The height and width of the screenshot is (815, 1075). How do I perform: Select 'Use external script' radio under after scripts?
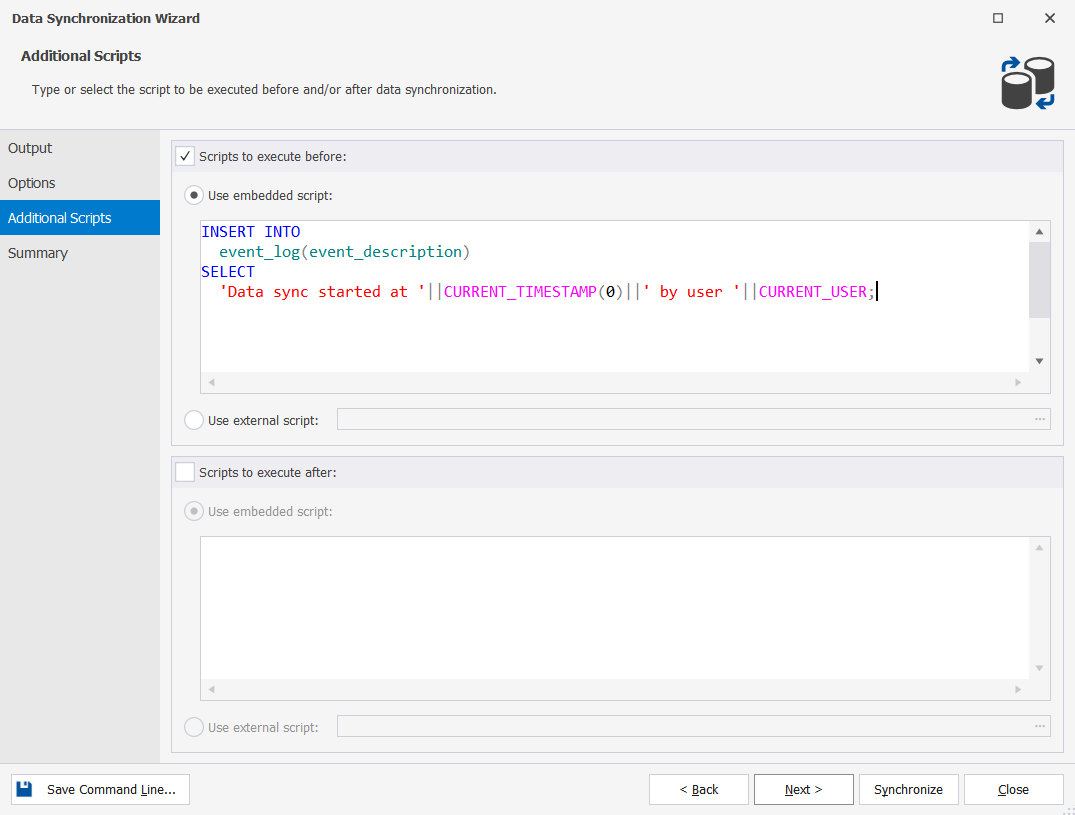tap(194, 727)
